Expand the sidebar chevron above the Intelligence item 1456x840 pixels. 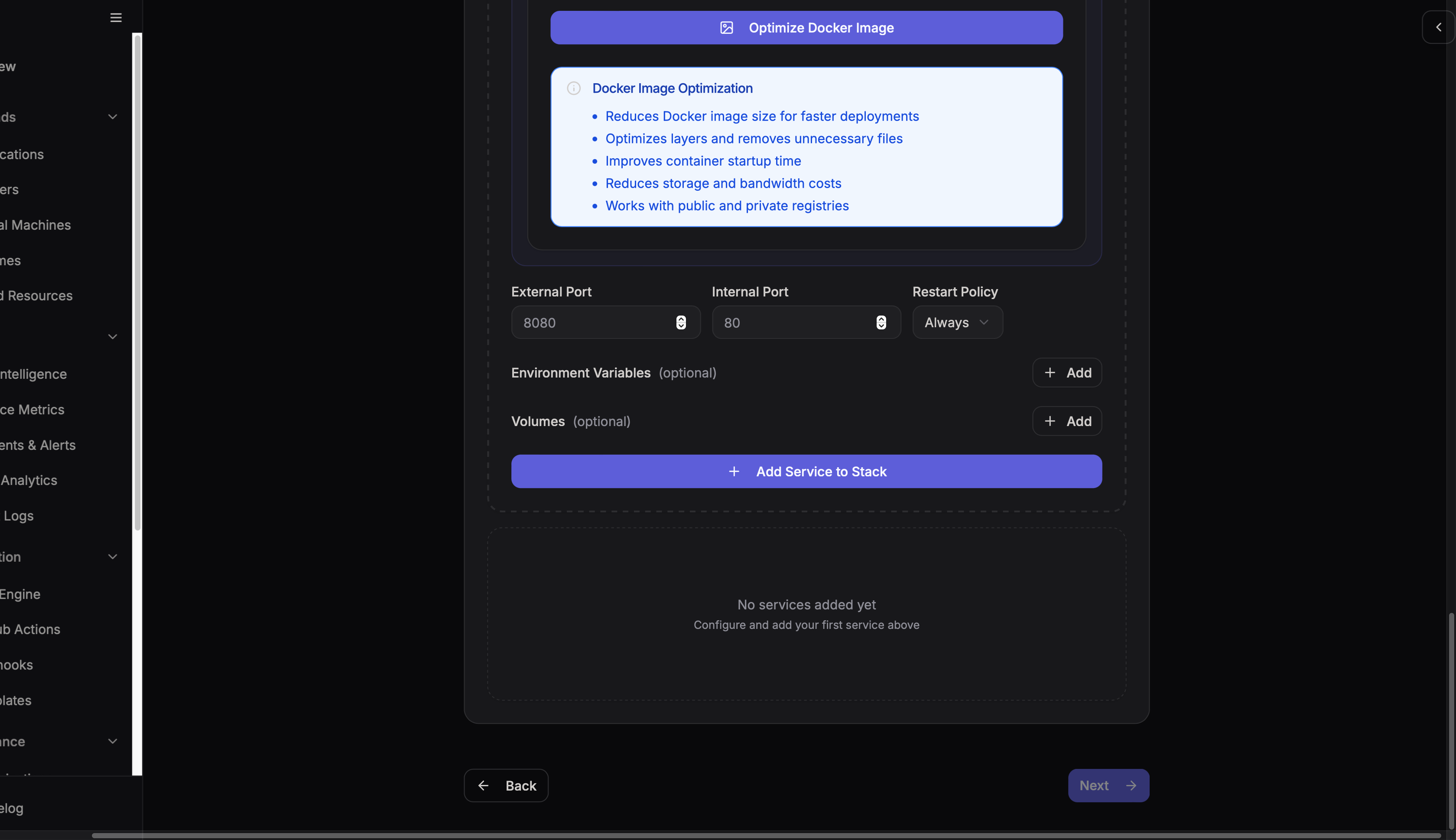coord(113,336)
